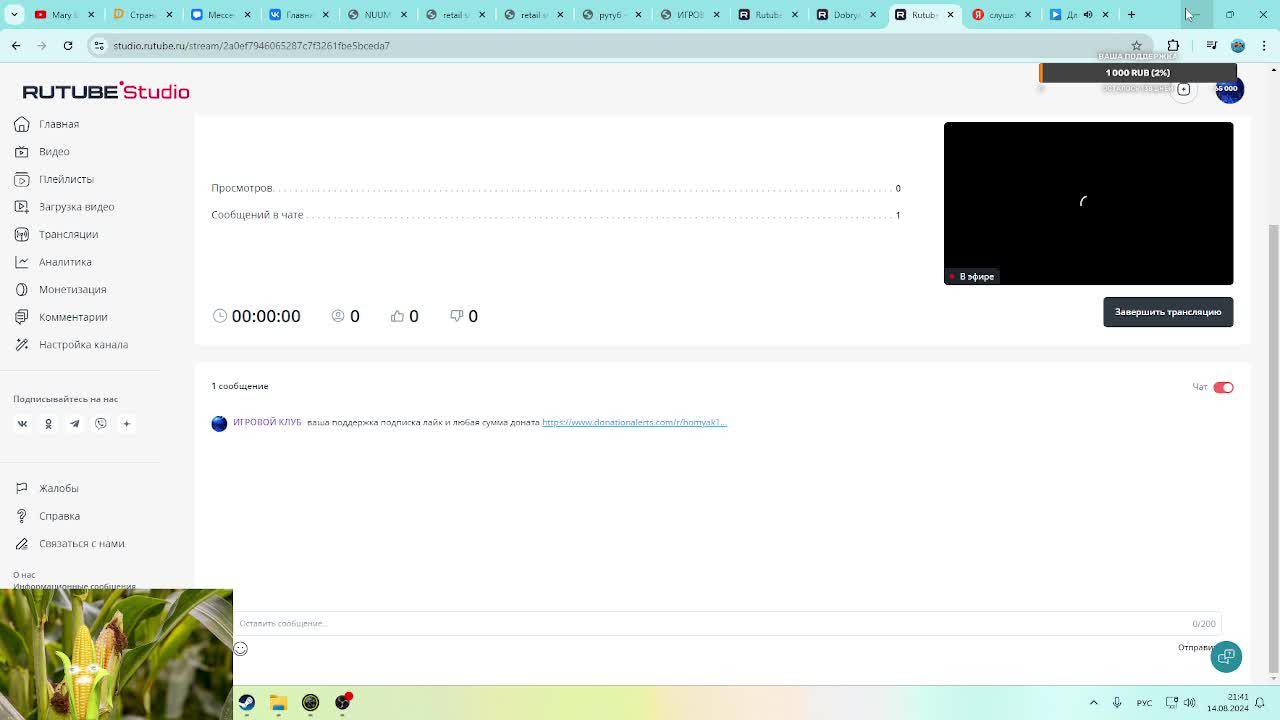Viewport: 1280px width, 720px height.
Task: Click the message input field
Action: tap(727, 623)
